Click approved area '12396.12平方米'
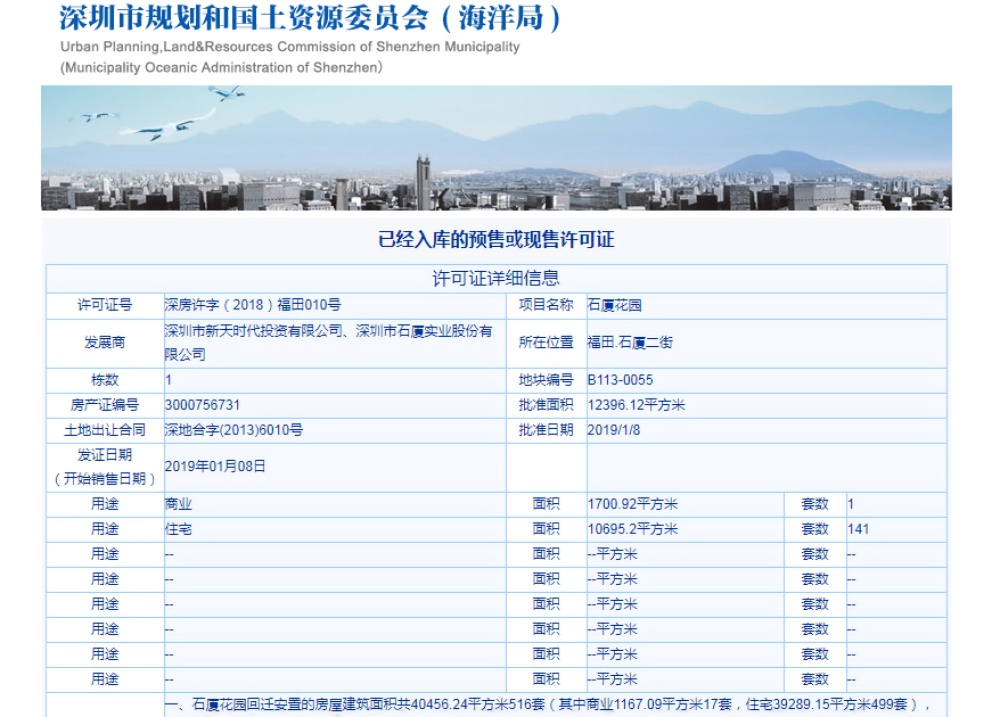 pyautogui.click(x=636, y=405)
